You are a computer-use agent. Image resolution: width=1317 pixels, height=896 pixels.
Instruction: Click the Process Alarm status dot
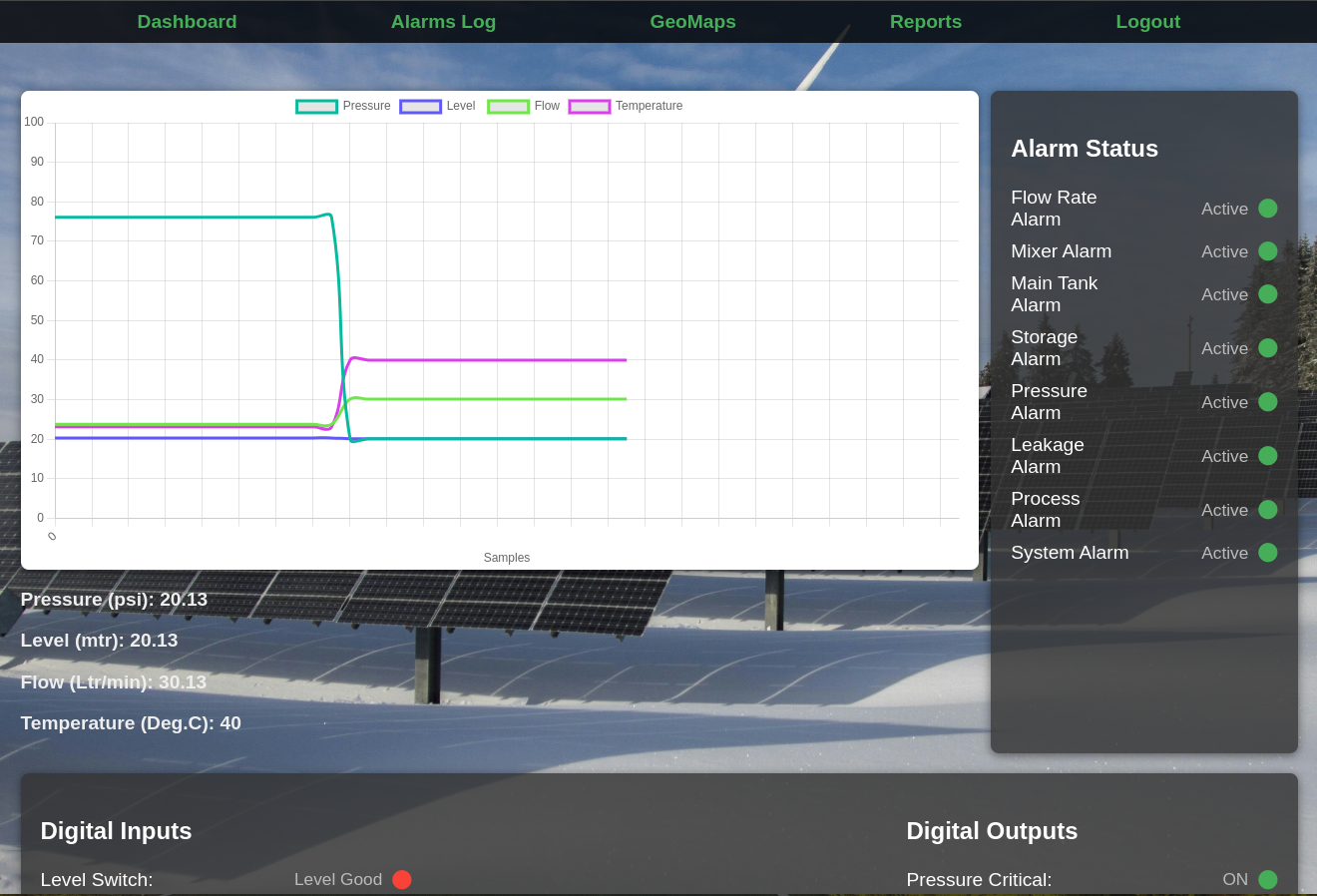(1268, 510)
